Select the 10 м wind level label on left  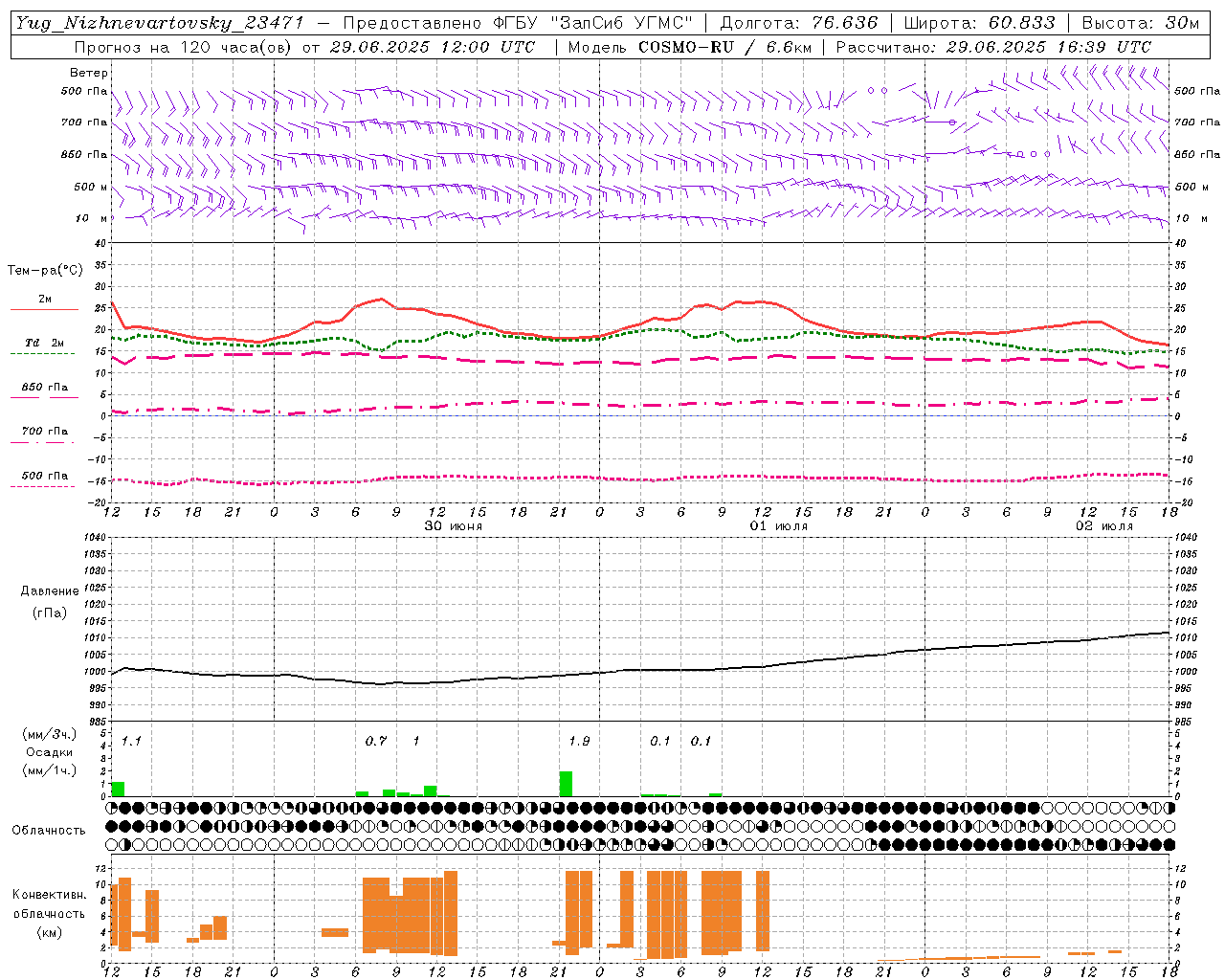pos(92,218)
